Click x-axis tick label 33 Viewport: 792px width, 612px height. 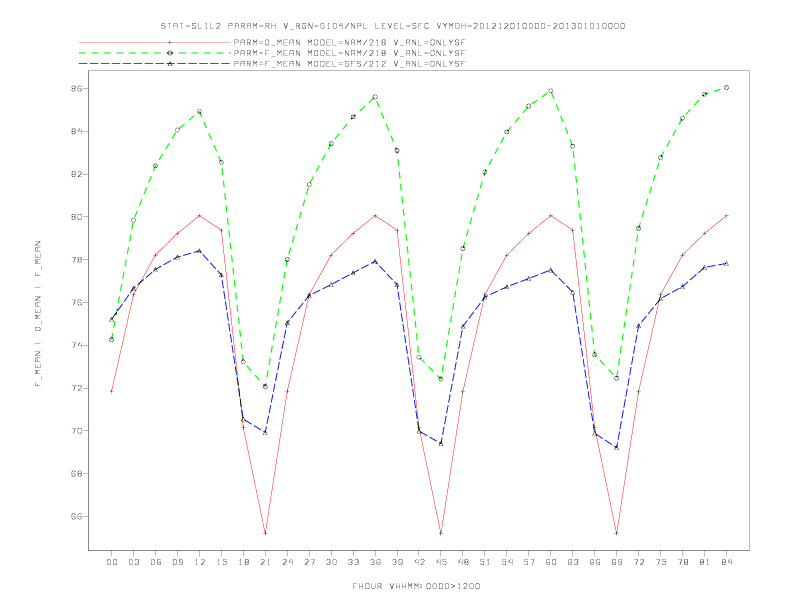(354, 562)
